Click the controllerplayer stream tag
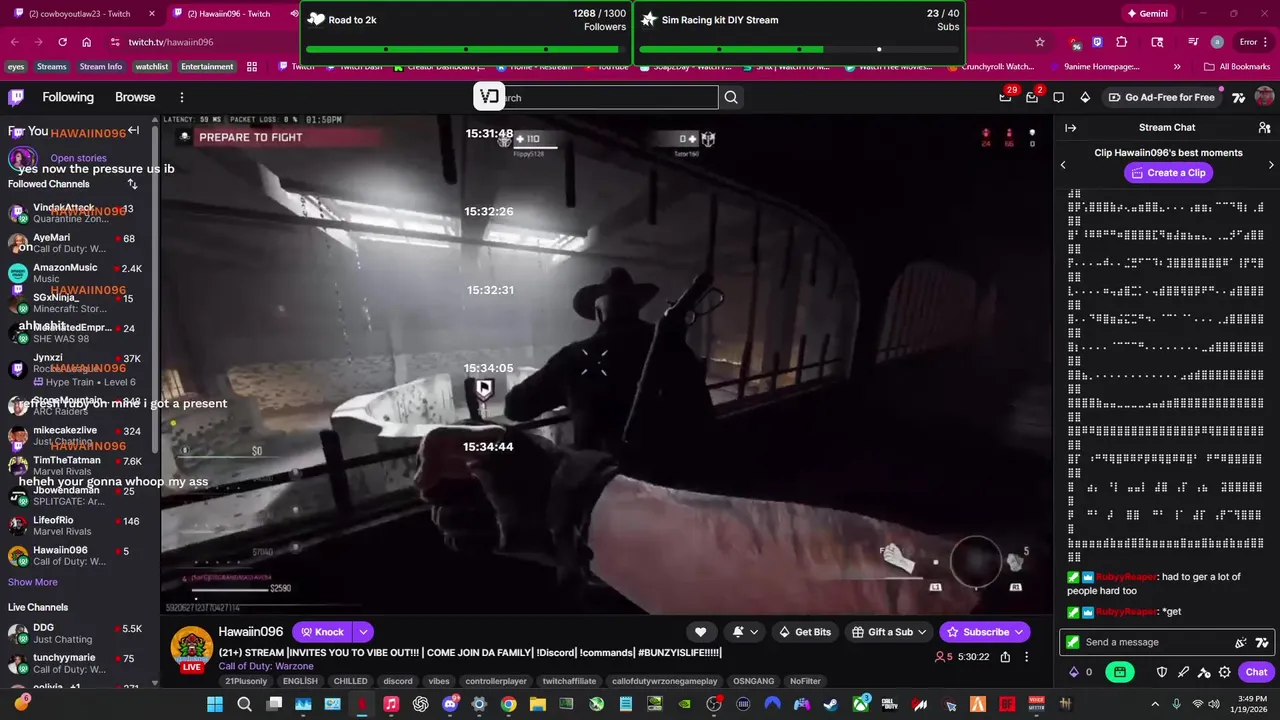The width and height of the screenshot is (1280, 720). [x=496, y=681]
